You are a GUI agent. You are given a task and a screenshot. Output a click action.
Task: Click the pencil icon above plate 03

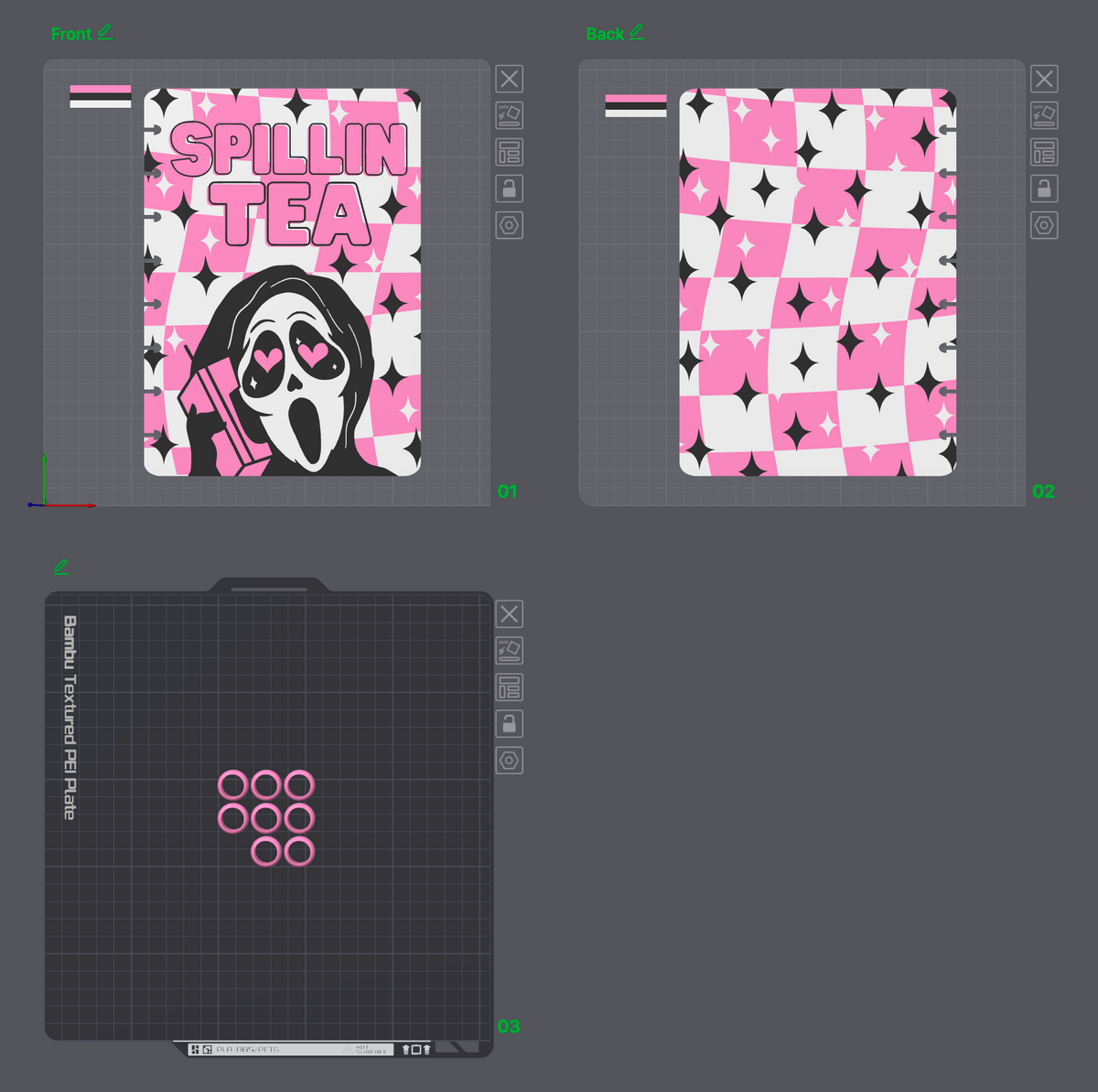click(61, 567)
